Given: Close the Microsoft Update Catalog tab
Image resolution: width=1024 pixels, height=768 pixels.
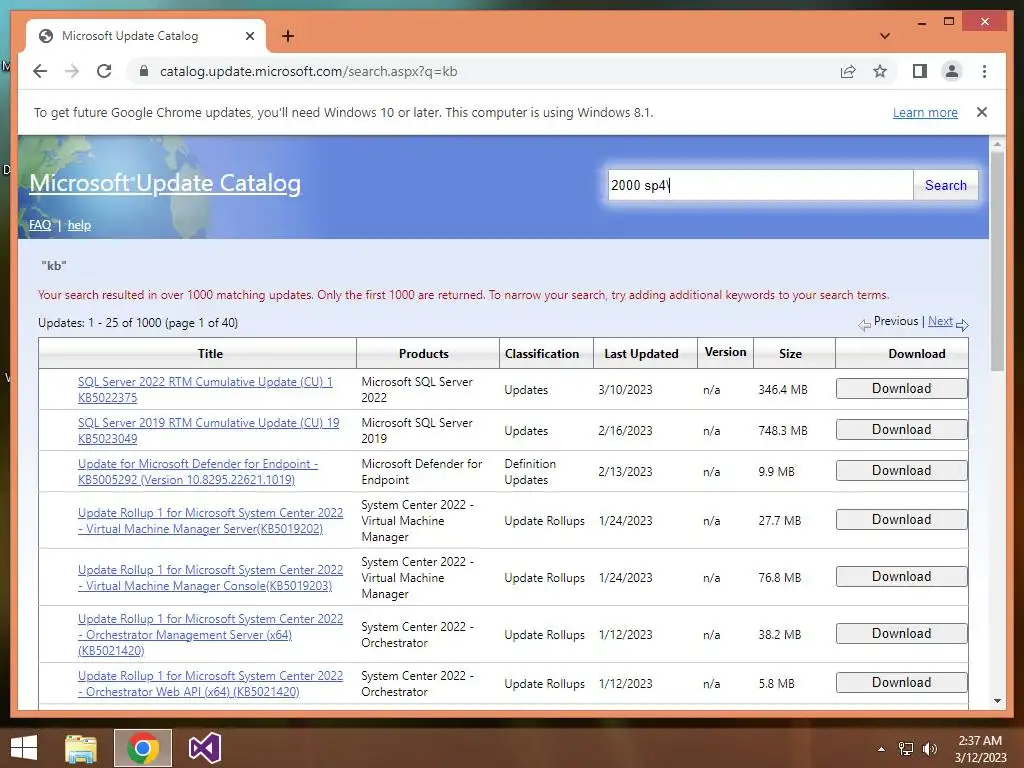Looking at the screenshot, I should (249, 36).
